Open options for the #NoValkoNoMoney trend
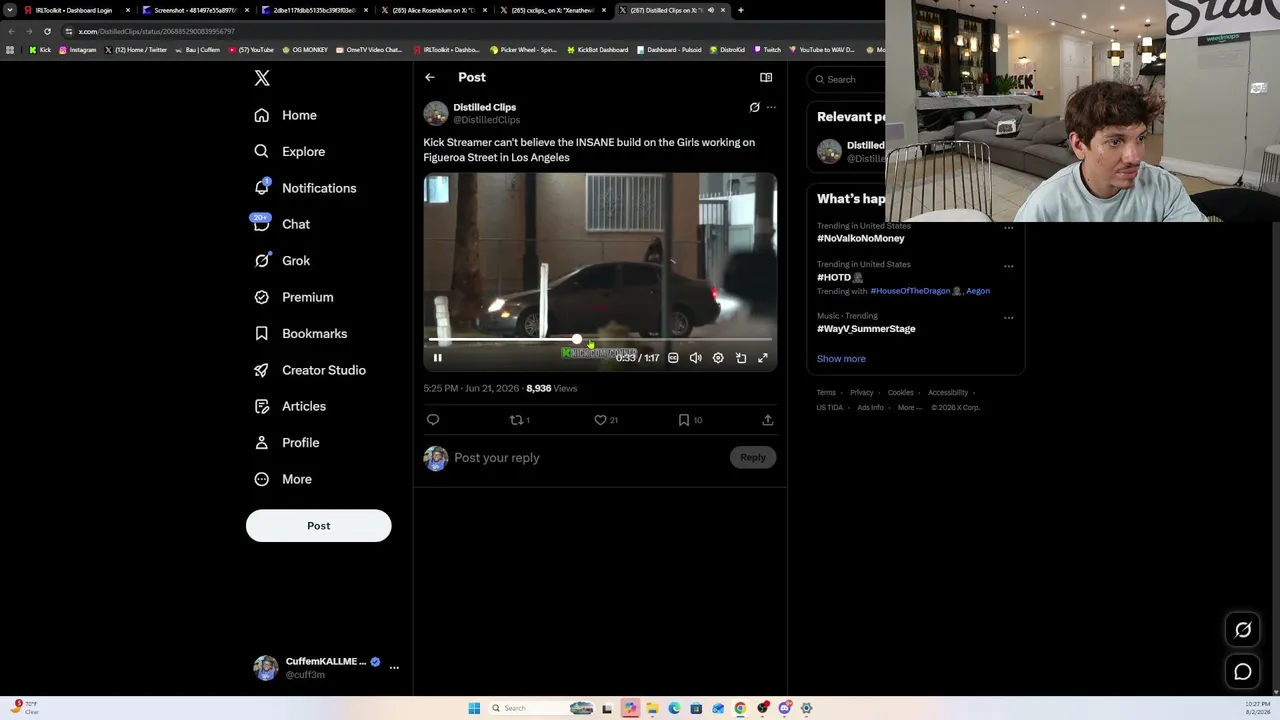The image size is (1280, 720). (x=1008, y=228)
